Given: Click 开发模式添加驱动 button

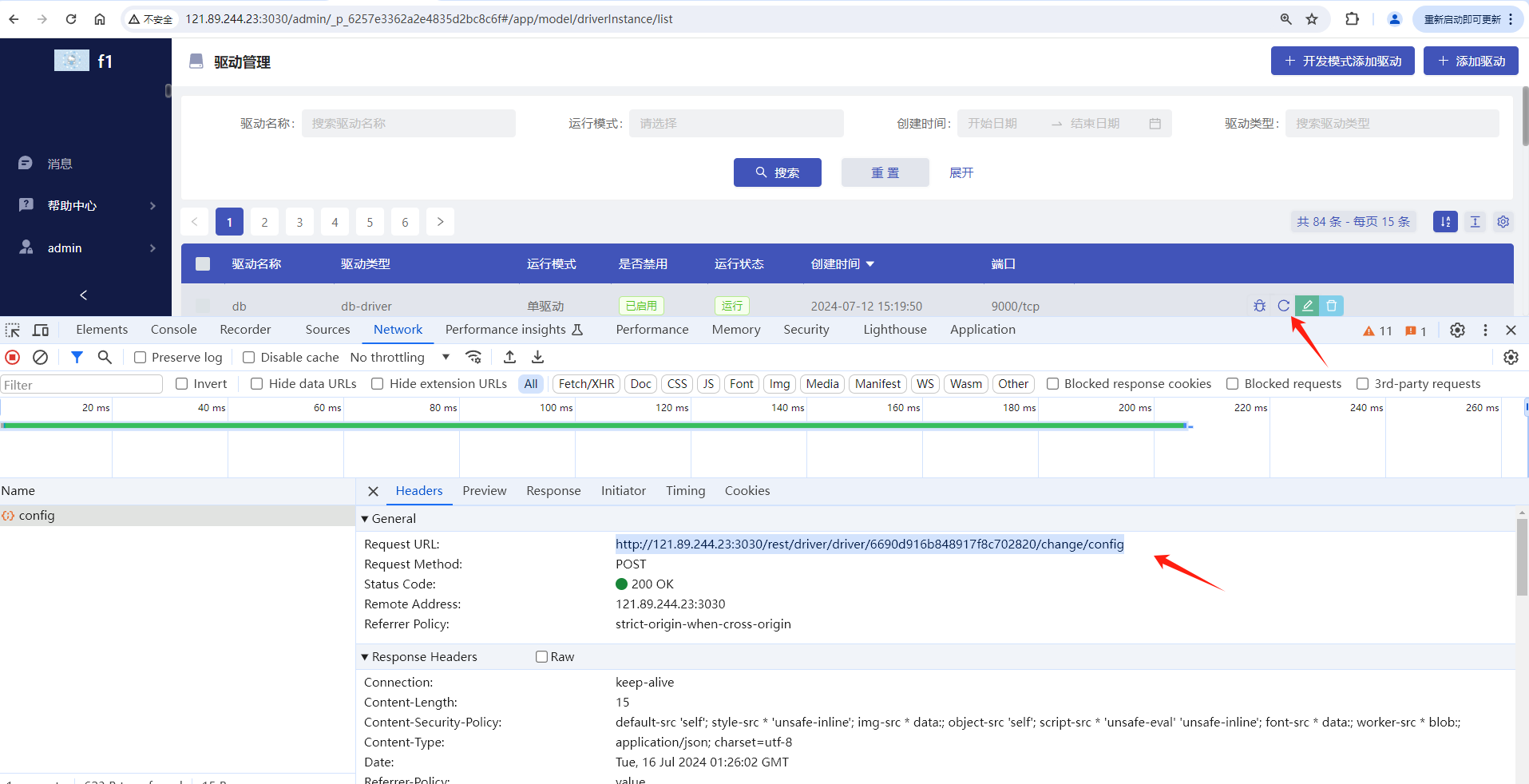Looking at the screenshot, I should 1343,61.
